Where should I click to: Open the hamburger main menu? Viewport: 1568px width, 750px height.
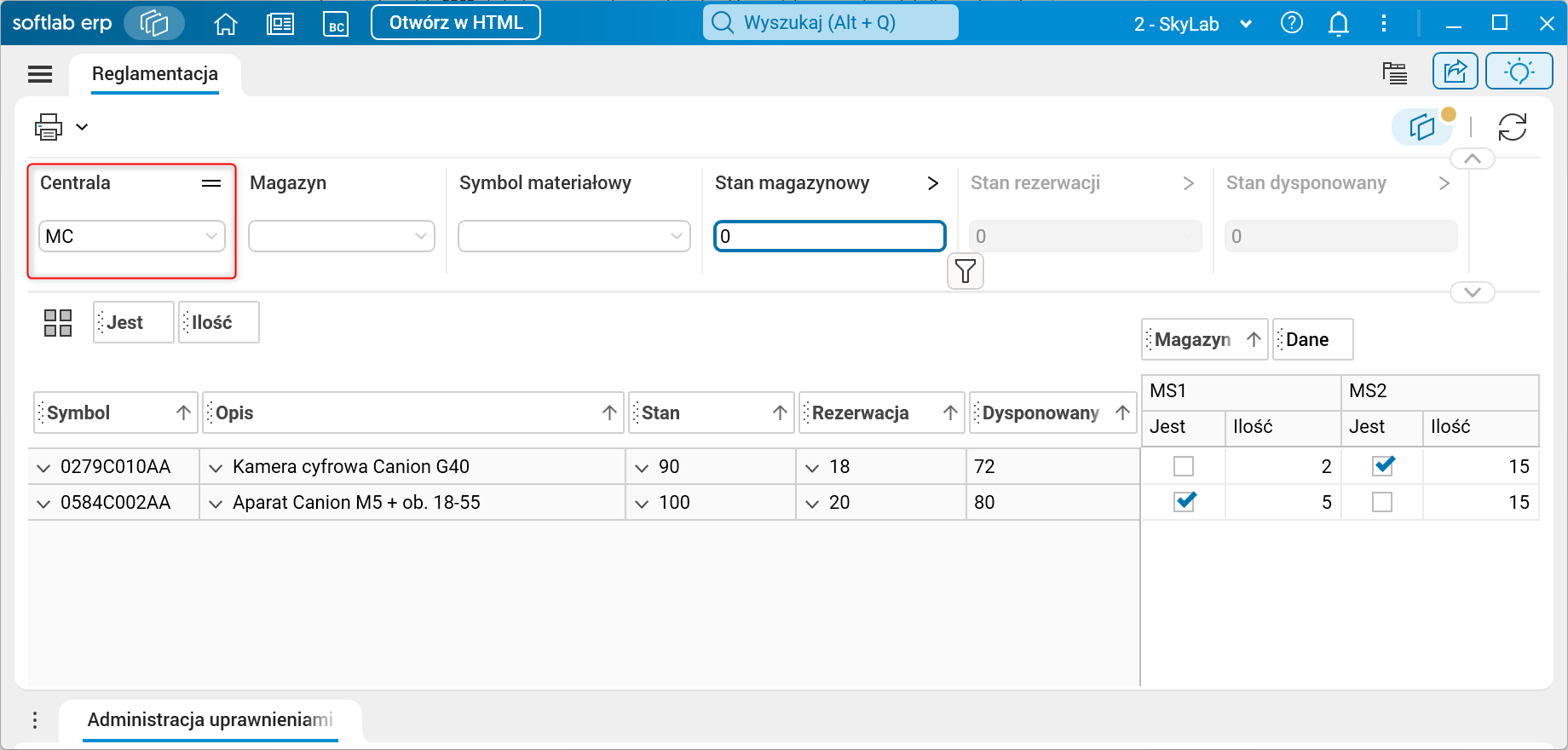(40, 74)
